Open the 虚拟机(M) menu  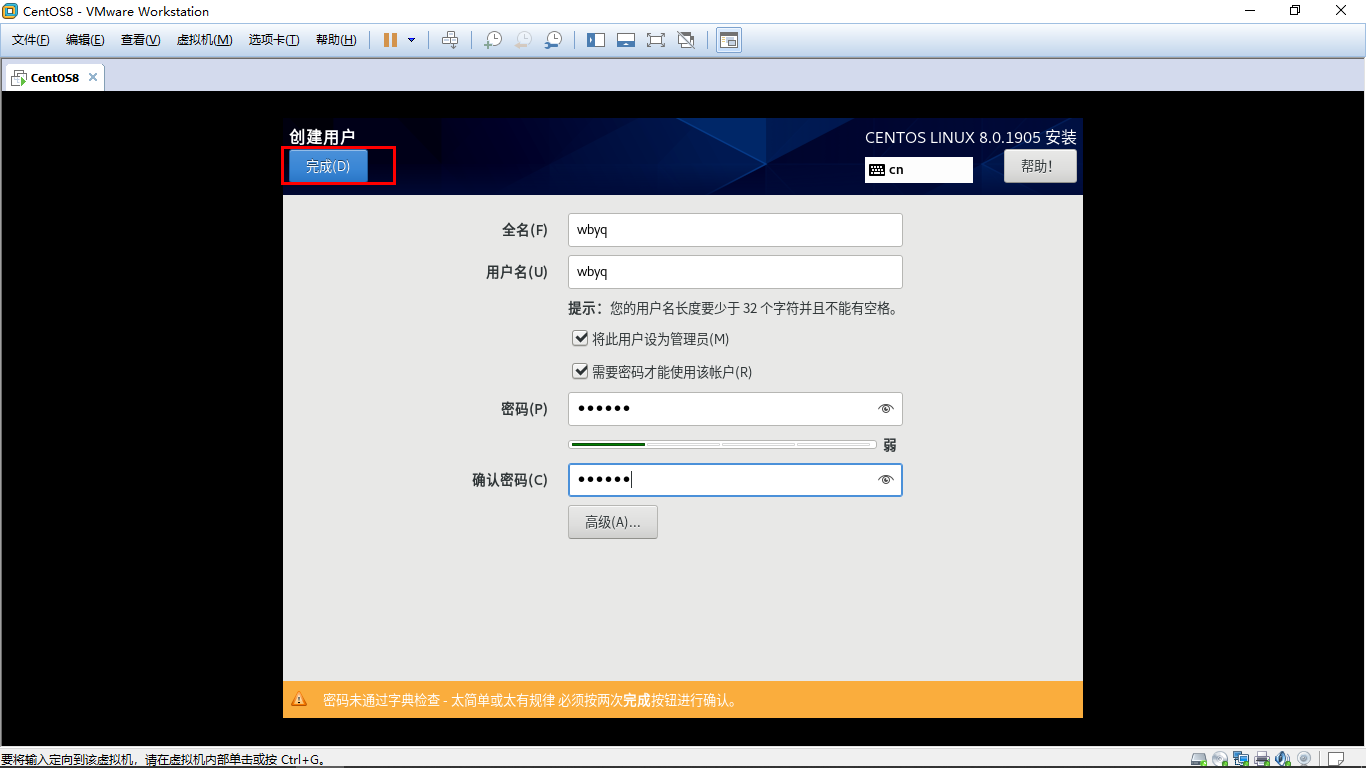pos(204,40)
